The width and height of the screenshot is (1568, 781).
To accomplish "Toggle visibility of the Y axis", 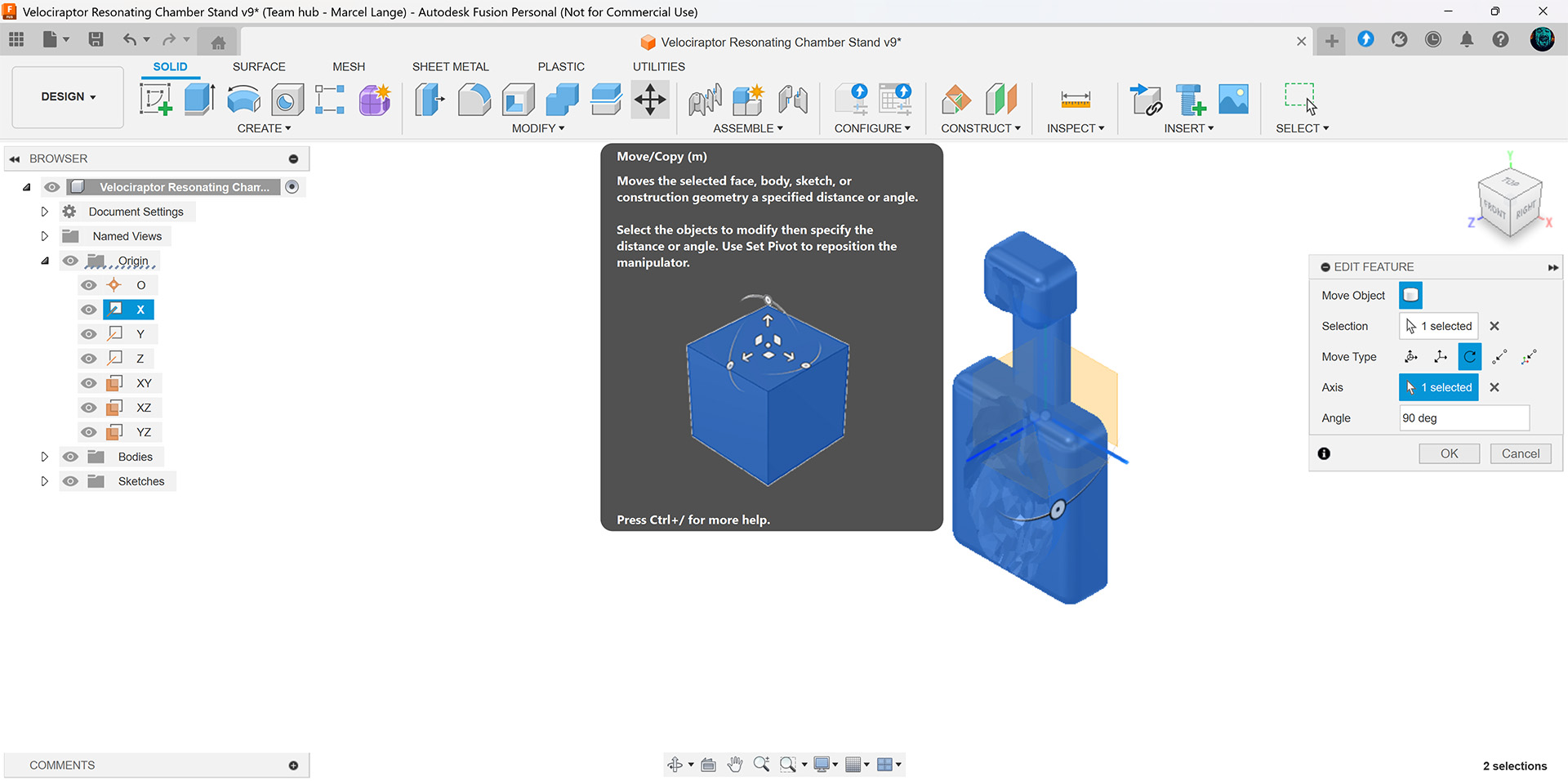I will tap(89, 334).
